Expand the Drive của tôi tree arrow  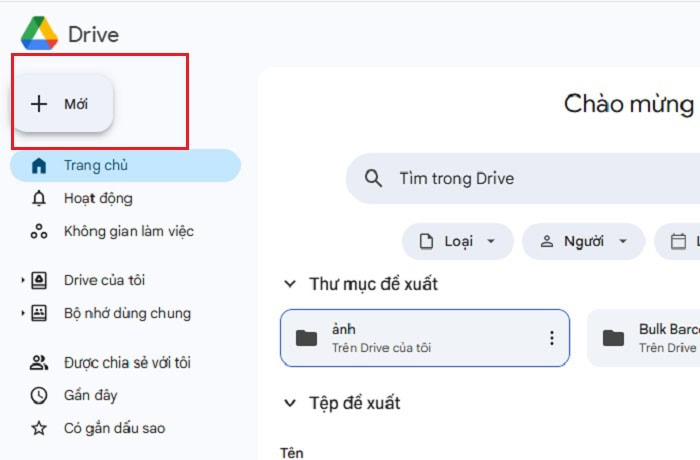pos(22,281)
